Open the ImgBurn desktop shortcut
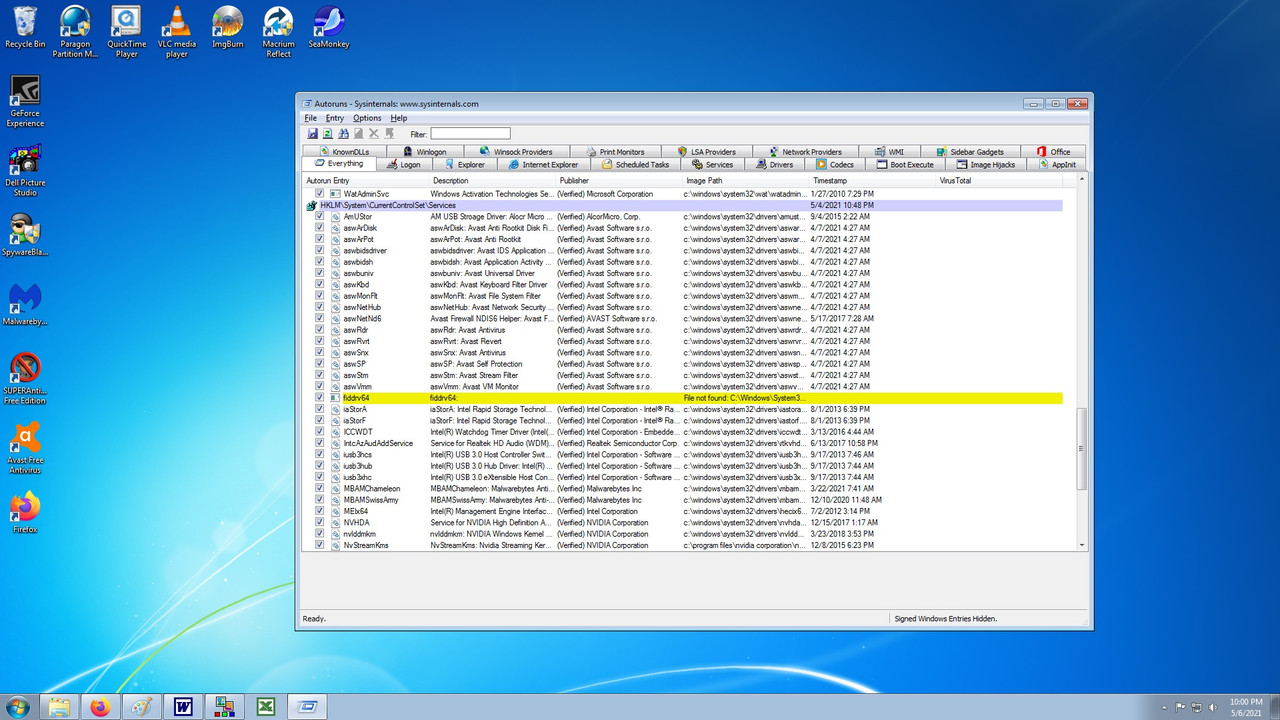Screen dimensions: 1280x720 [228, 27]
